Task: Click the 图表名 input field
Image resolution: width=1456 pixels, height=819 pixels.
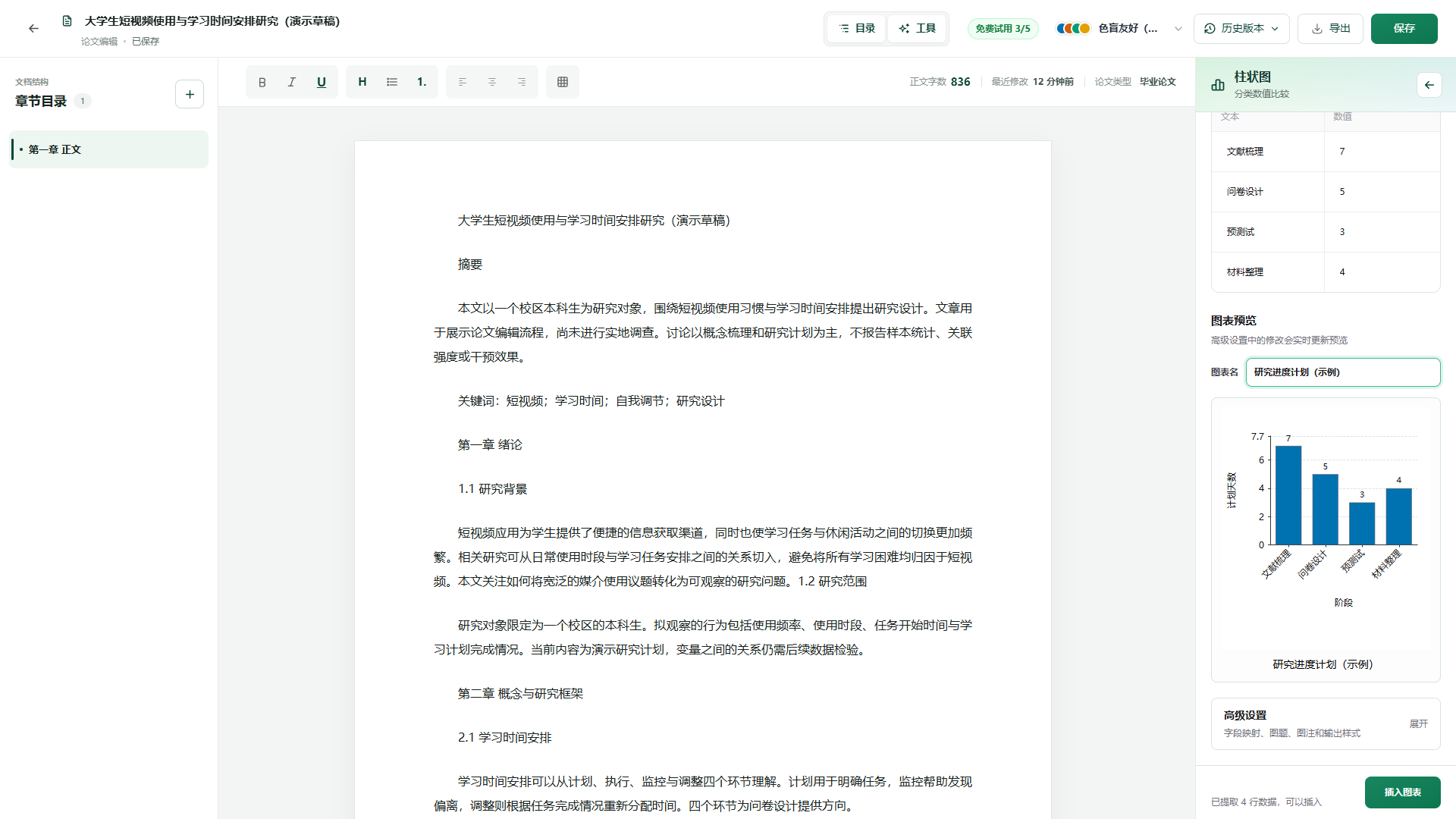Action: (1342, 372)
